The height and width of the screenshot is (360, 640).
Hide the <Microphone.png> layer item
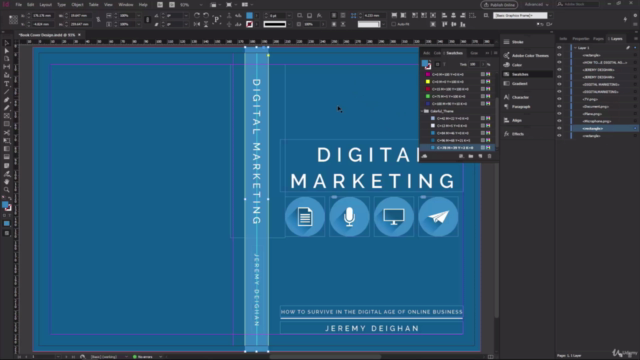tap(559, 121)
